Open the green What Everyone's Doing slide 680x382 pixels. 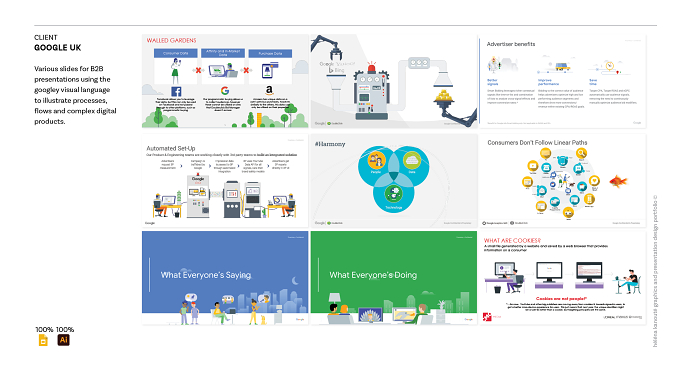(394, 278)
